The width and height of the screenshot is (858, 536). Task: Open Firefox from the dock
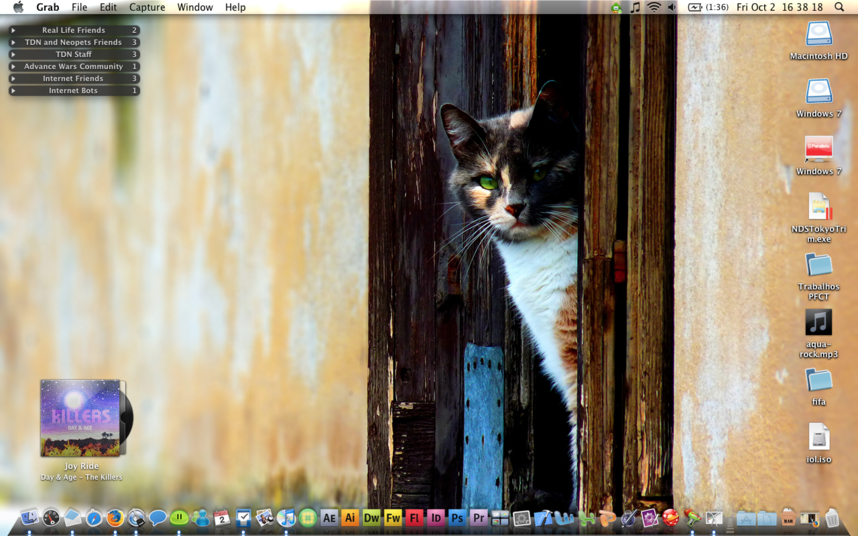point(115,518)
